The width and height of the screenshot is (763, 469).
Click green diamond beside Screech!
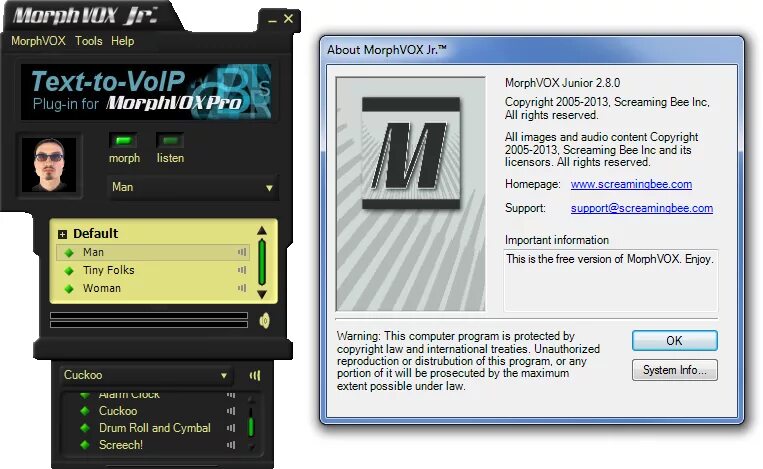point(85,445)
